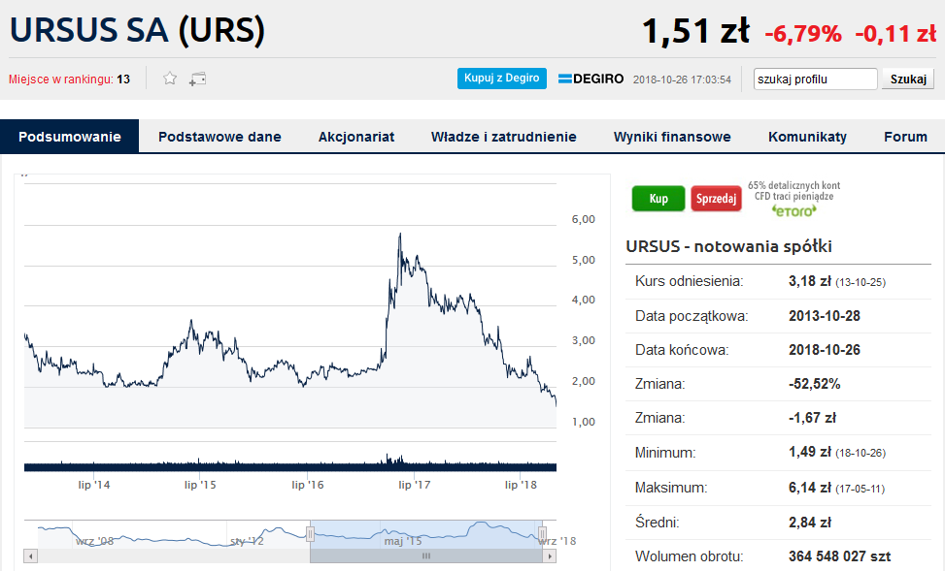The height and width of the screenshot is (571, 945).
Task: Click the 65% detalicznych kont disclaimer
Action: (794, 191)
